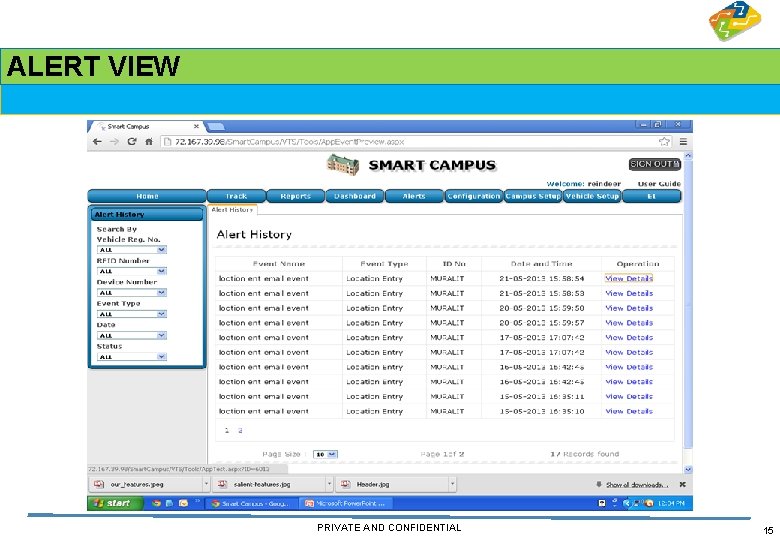
Task: Click the third quick launch icon
Action: [183, 503]
